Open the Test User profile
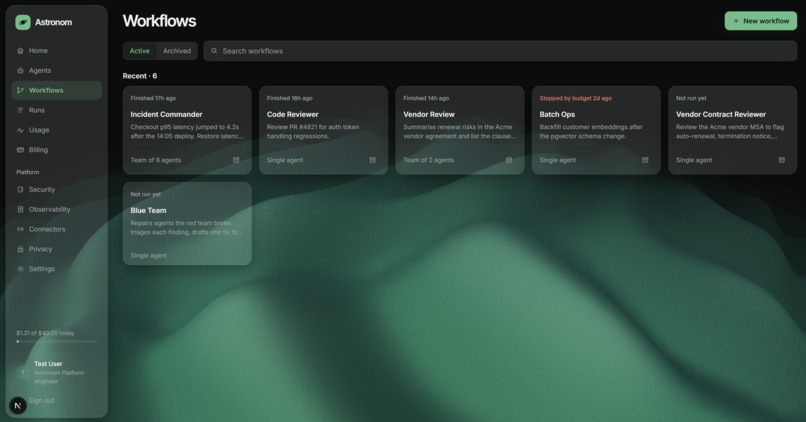The height and width of the screenshot is (422, 806). pyautogui.click(x=57, y=372)
